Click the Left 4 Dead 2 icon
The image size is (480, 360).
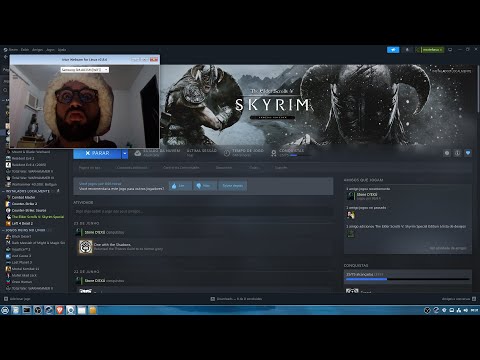[8, 224]
